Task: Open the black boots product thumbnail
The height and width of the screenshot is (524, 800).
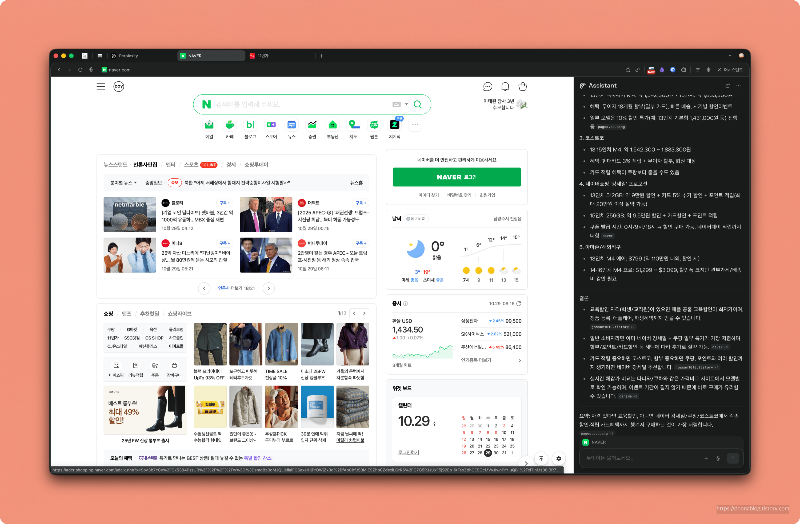Action: tap(317, 344)
